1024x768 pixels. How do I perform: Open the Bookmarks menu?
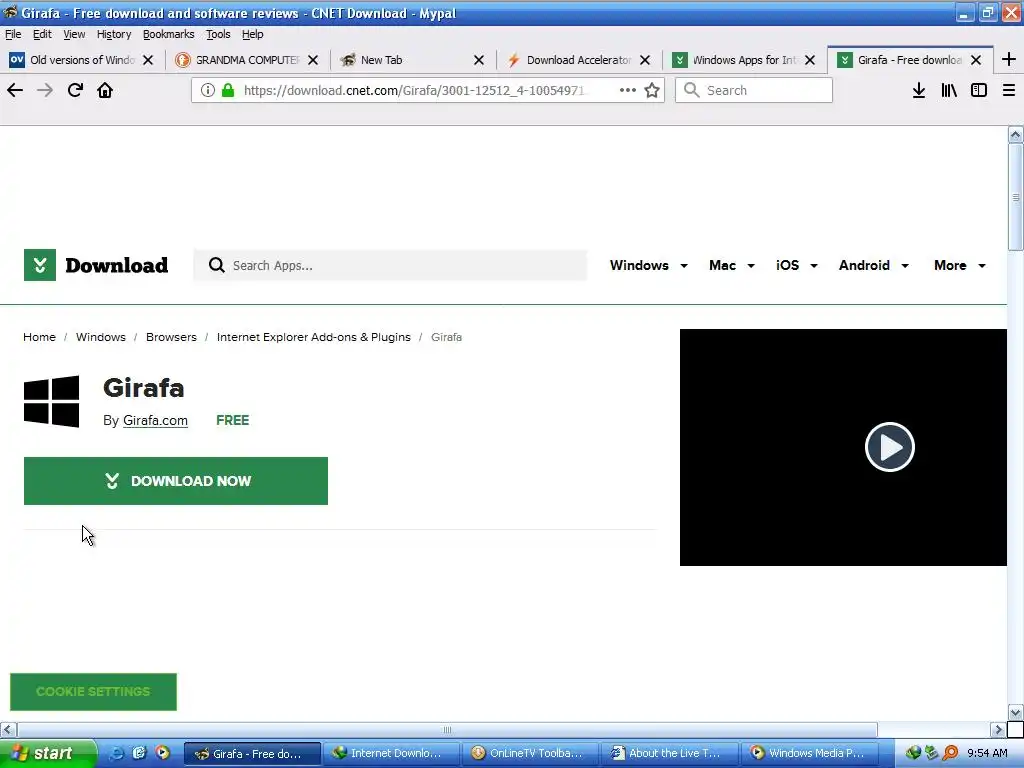(168, 34)
